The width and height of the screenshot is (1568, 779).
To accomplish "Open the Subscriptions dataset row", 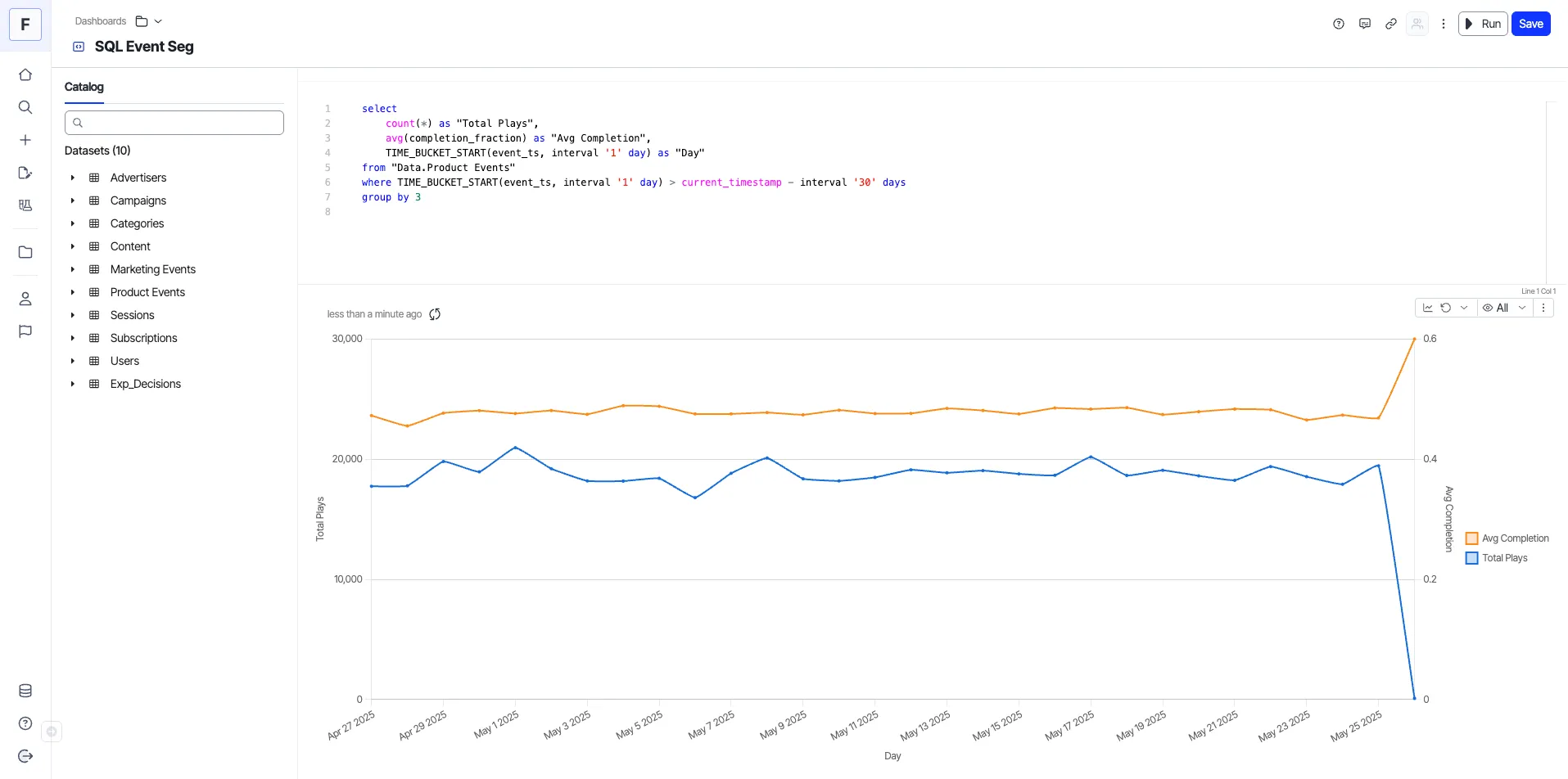I will point(174,338).
